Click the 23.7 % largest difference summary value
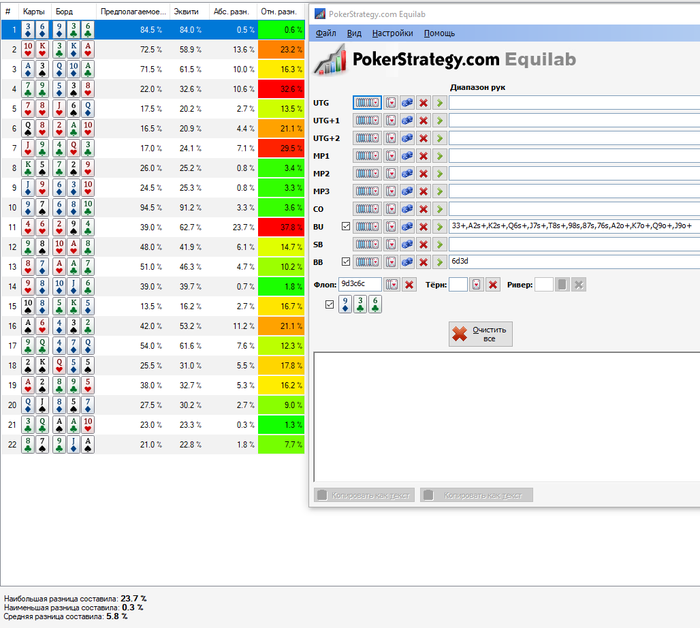 133,599
